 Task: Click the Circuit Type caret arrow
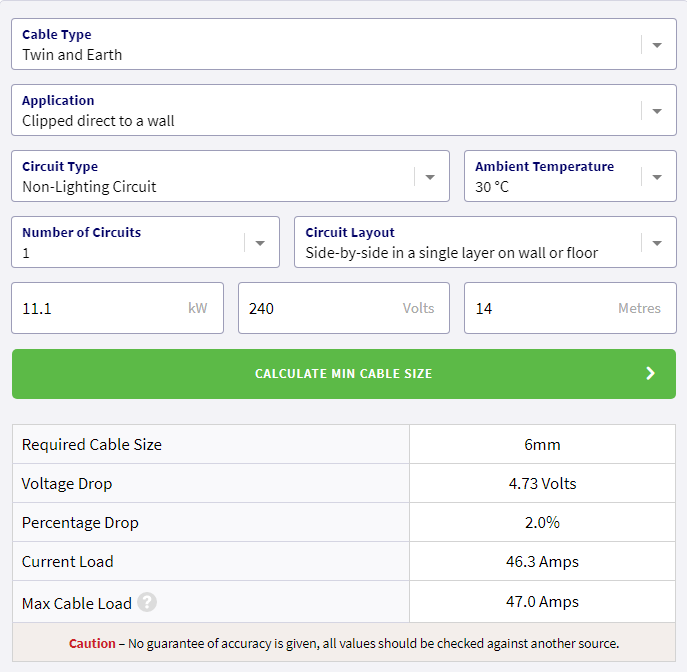click(x=430, y=177)
